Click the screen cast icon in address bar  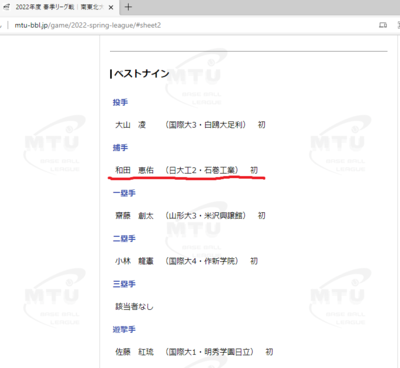383,25
